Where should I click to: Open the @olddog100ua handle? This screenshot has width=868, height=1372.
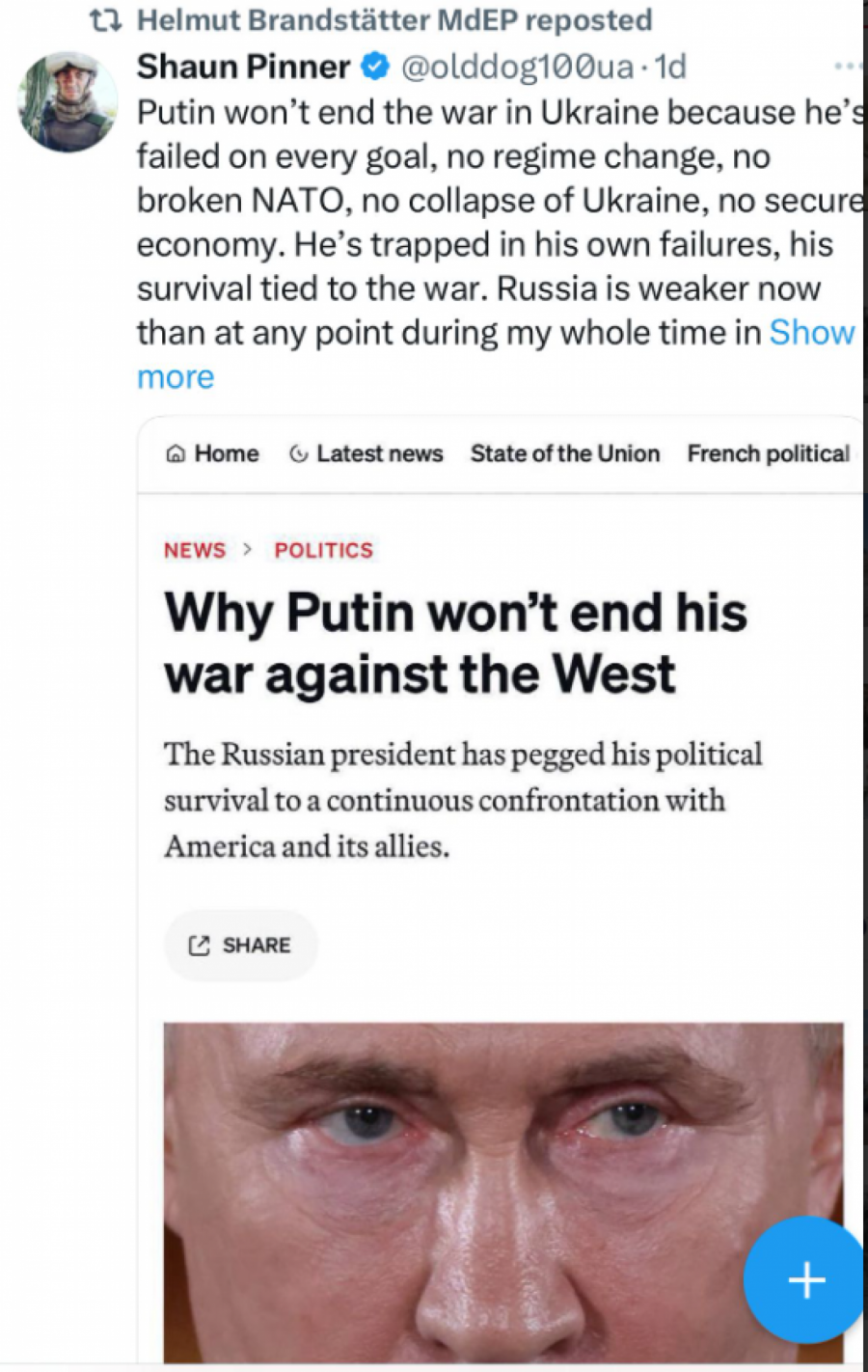517,67
